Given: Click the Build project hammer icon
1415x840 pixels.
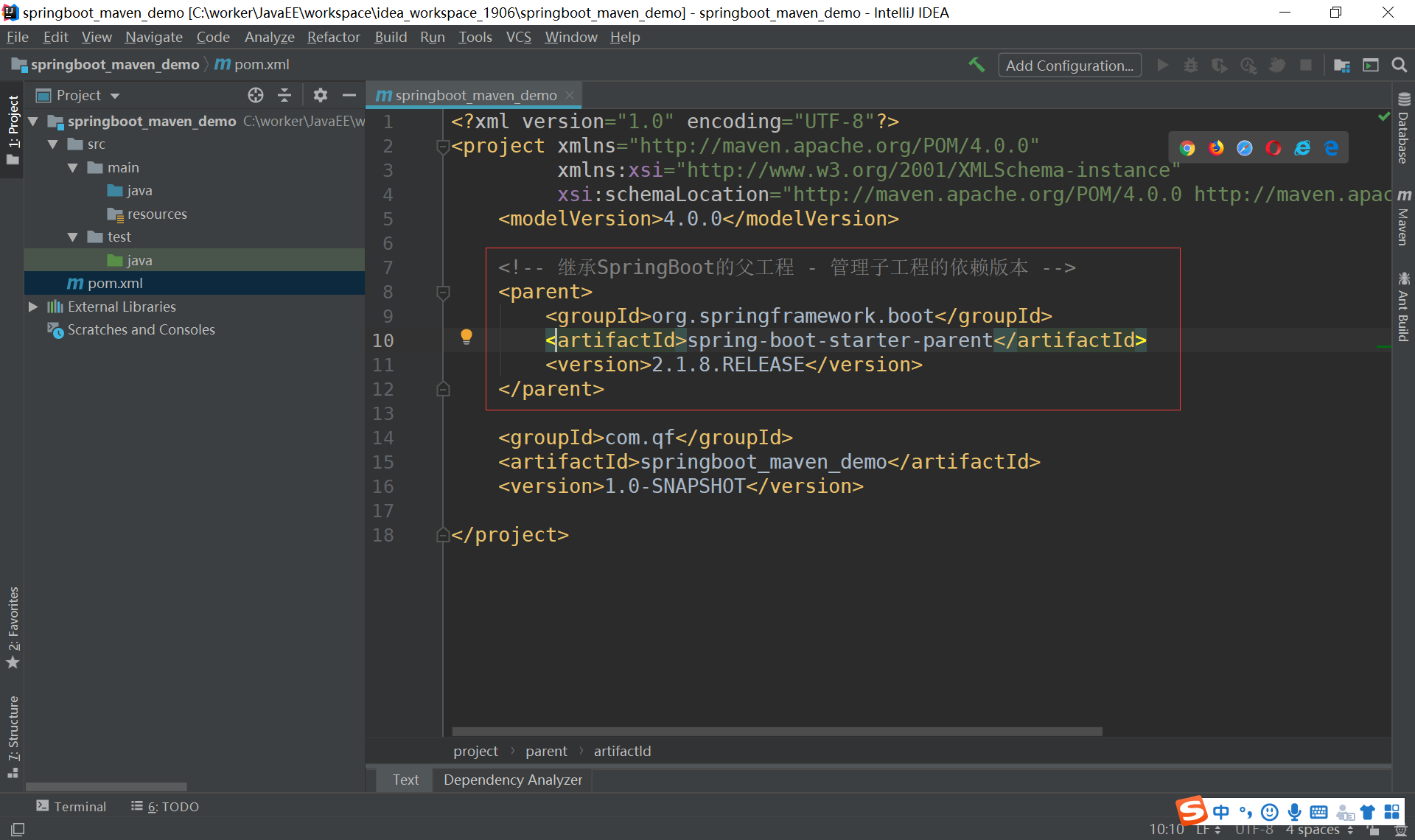Looking at the screenshot, I should [x=976, y=65].
